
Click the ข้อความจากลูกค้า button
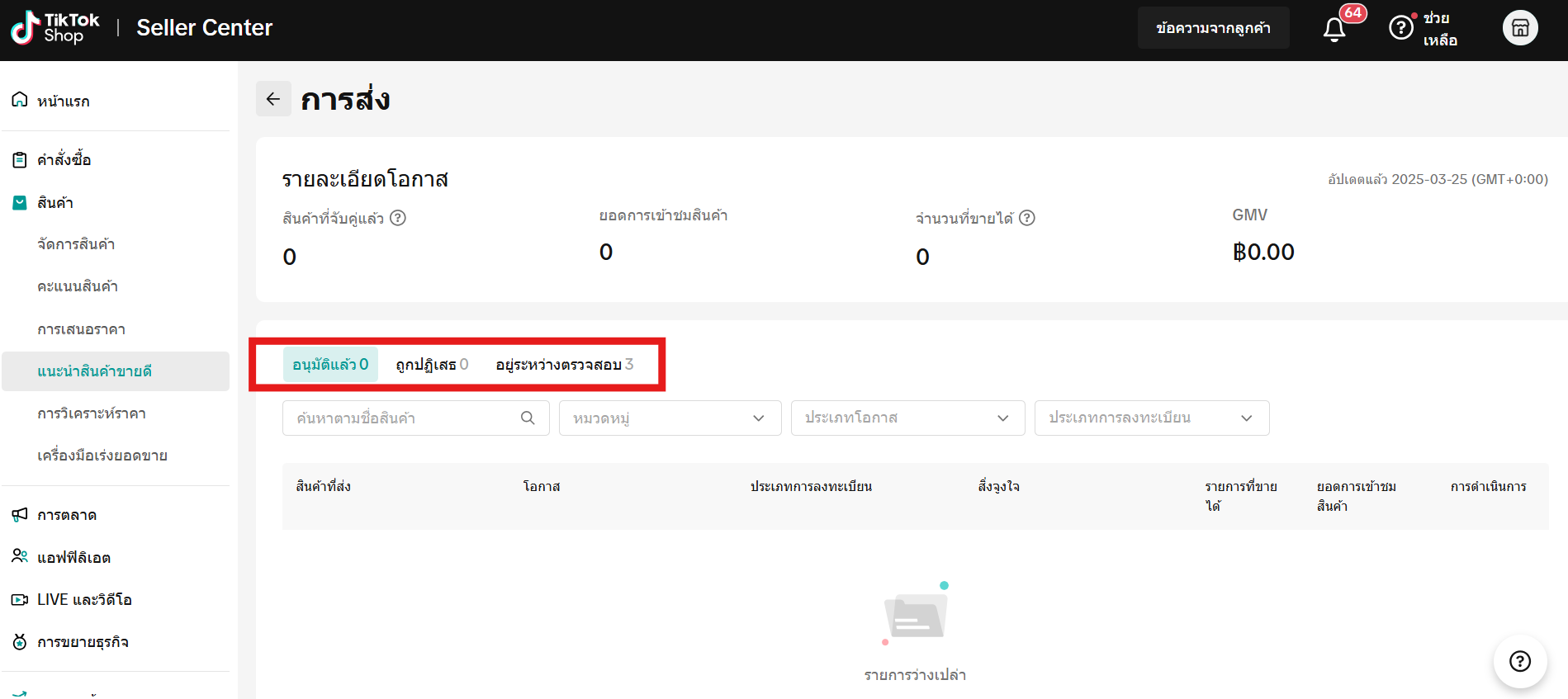coord(1213,28)
